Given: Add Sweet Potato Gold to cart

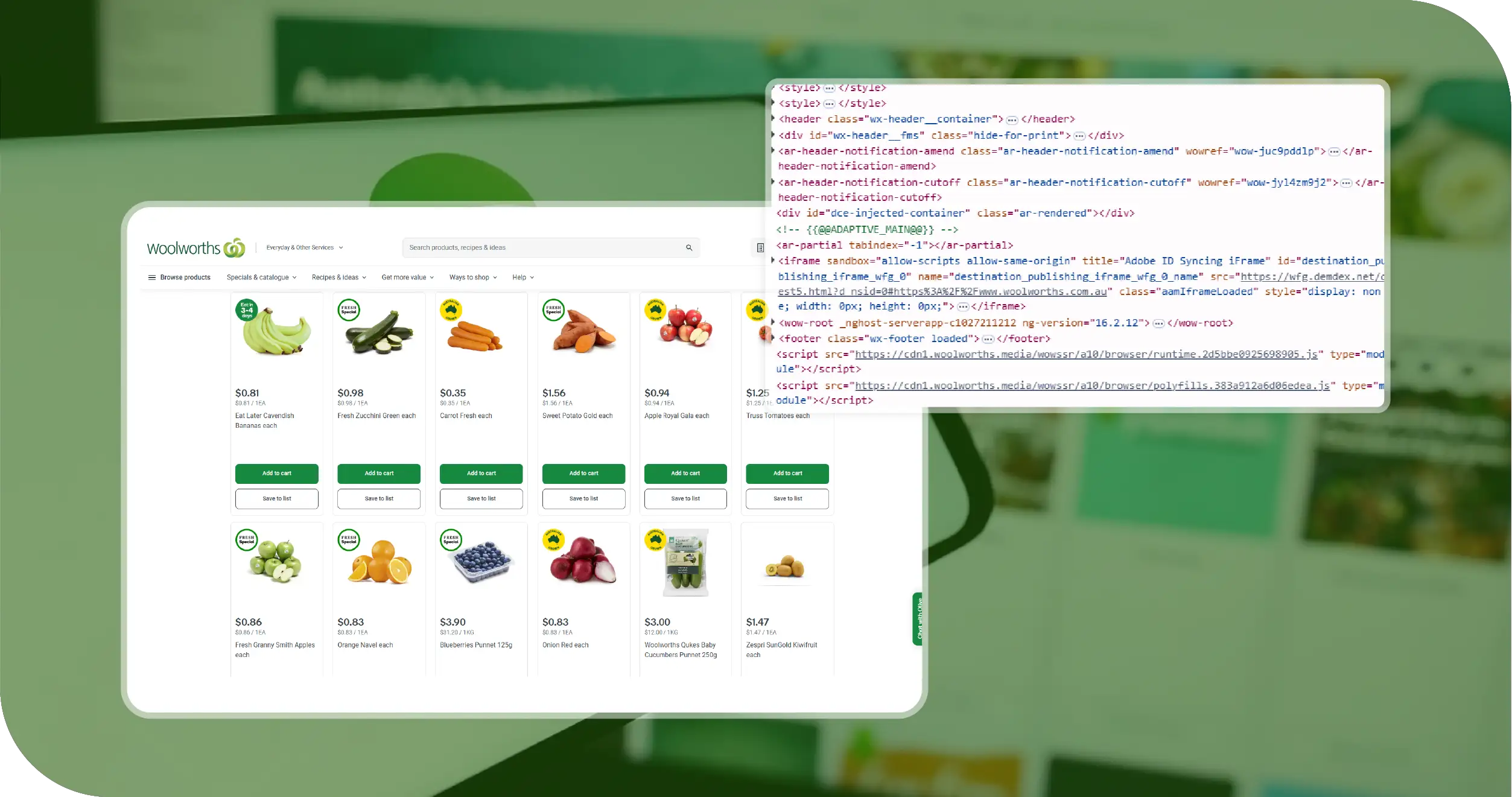Looking at the screenshot, I should pos(583,474).
